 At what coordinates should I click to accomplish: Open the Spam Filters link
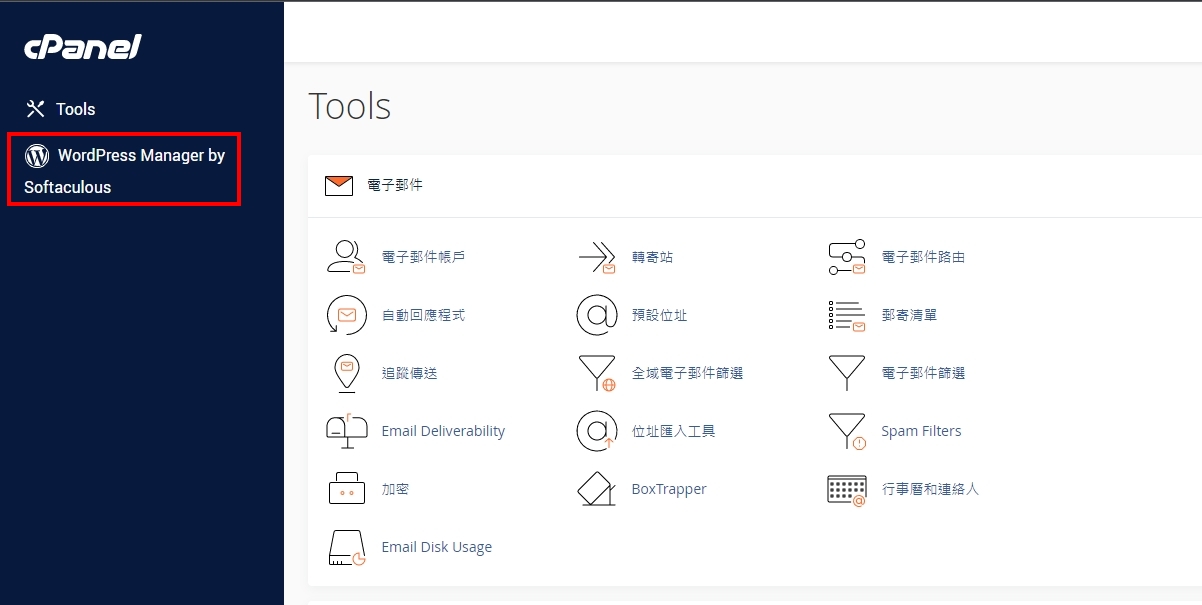(921, 431)
